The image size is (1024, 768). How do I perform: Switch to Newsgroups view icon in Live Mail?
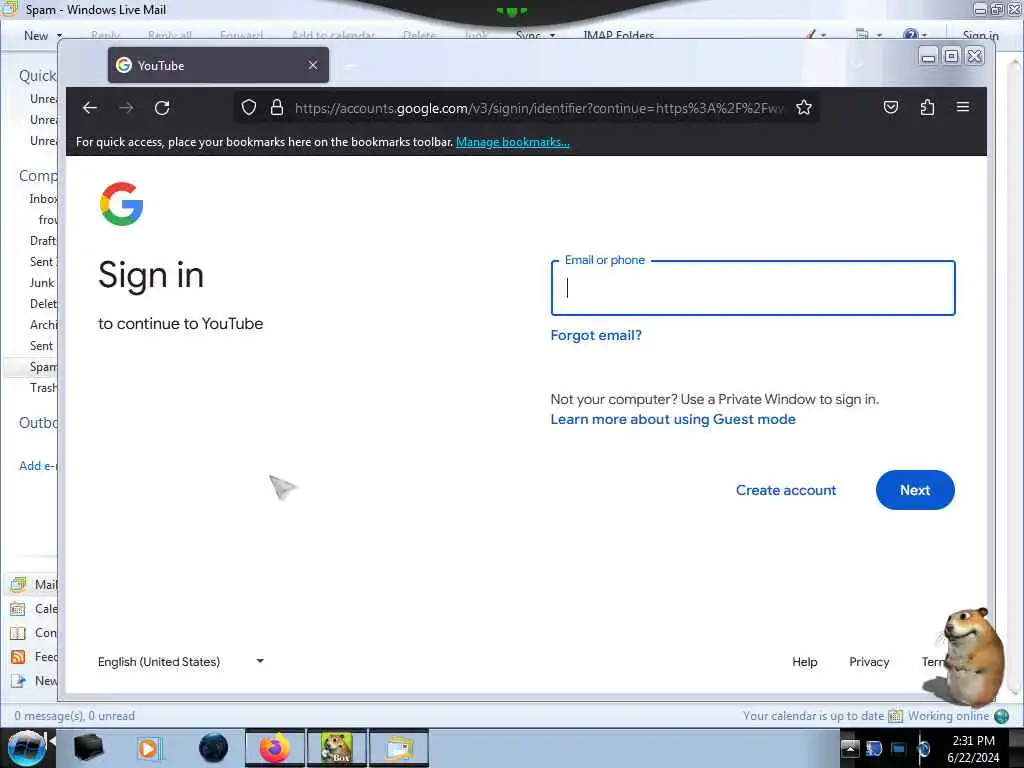[18, 681]
